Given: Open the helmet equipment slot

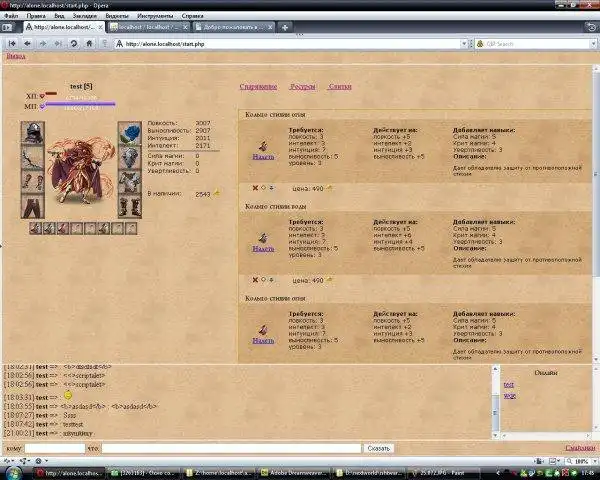Looking at the screenshot, I should pos(33,133).
